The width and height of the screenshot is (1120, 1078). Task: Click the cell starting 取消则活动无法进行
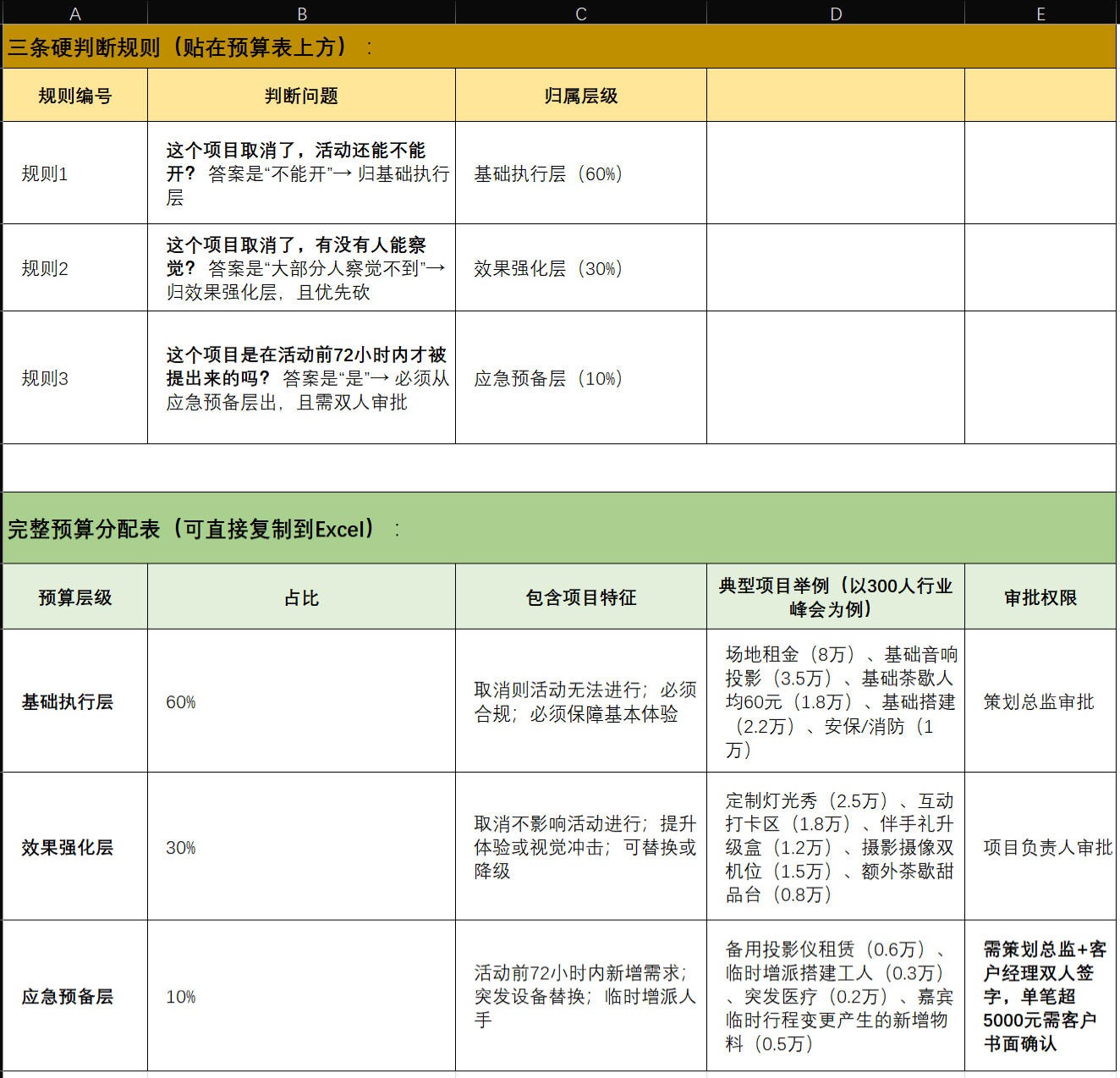click(581, 701)
